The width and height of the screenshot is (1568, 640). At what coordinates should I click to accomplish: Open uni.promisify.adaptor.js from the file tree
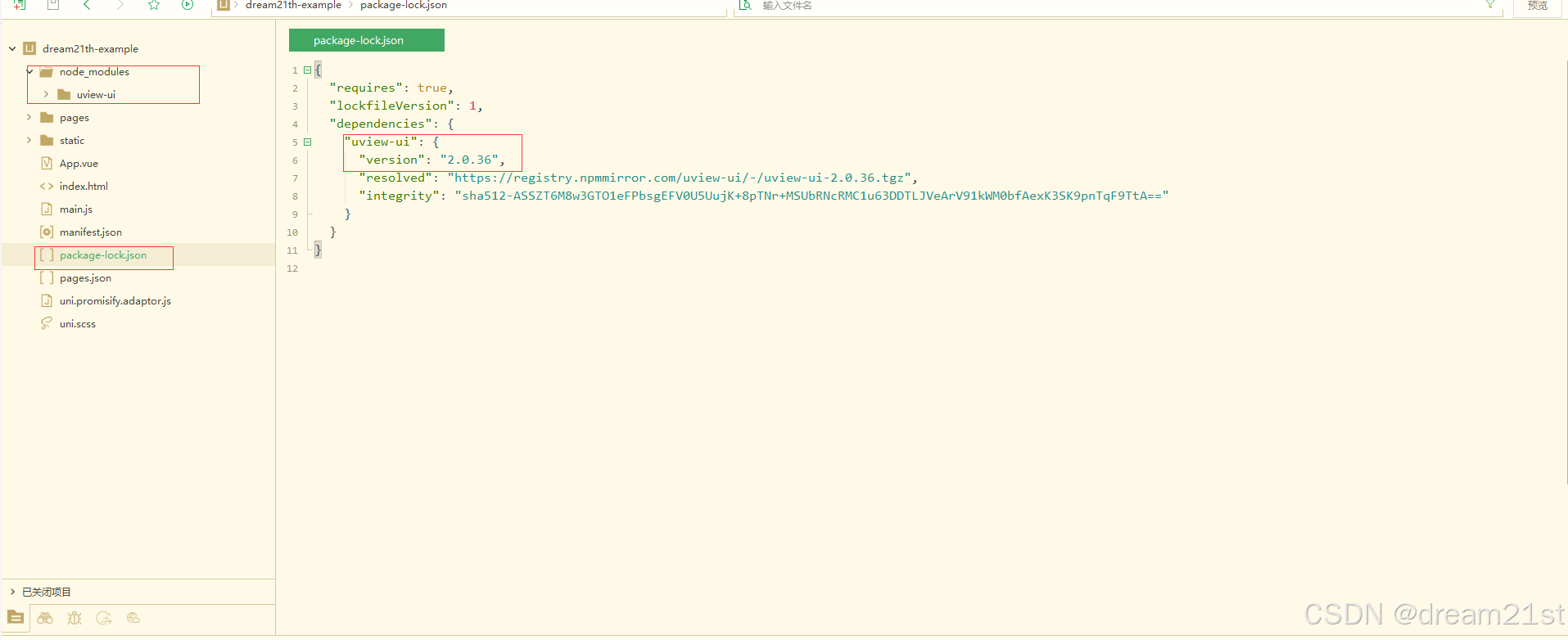115,300
